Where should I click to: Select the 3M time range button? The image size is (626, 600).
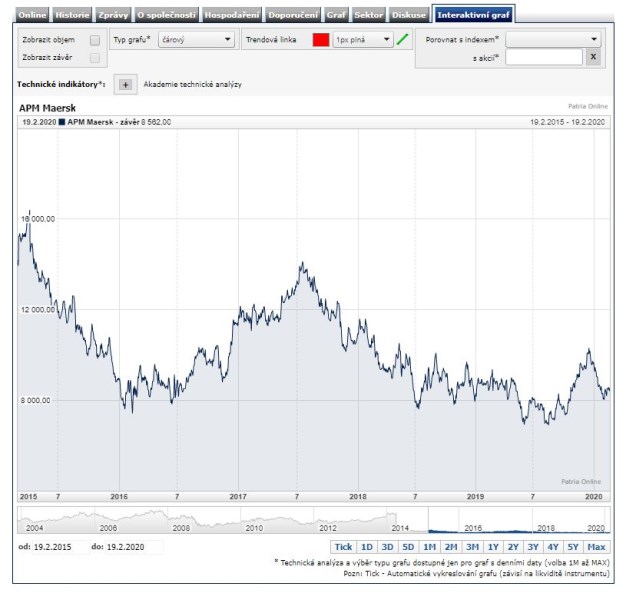pos(471,547)
